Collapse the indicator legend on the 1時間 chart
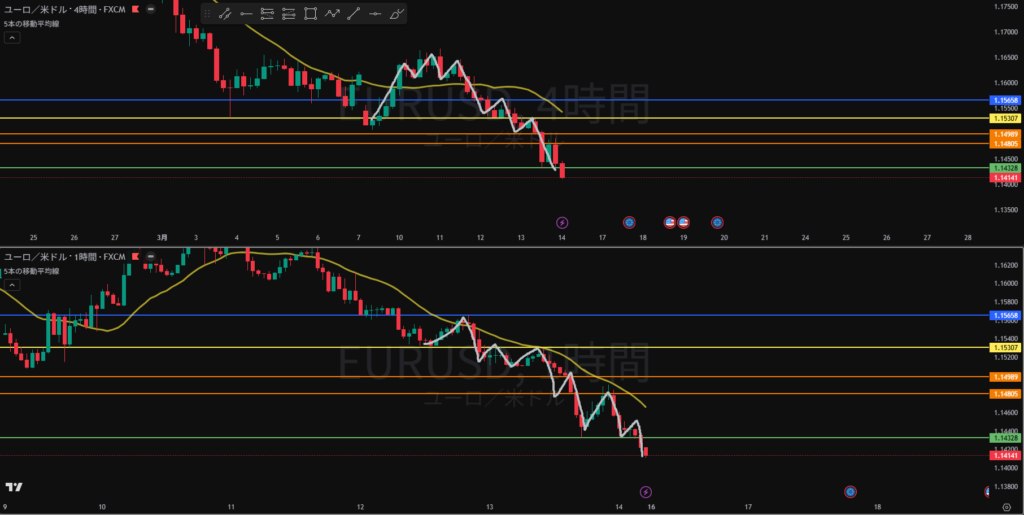Viewport: 1024px width, 515px height. pyautogui.click(x=12, y=286)
